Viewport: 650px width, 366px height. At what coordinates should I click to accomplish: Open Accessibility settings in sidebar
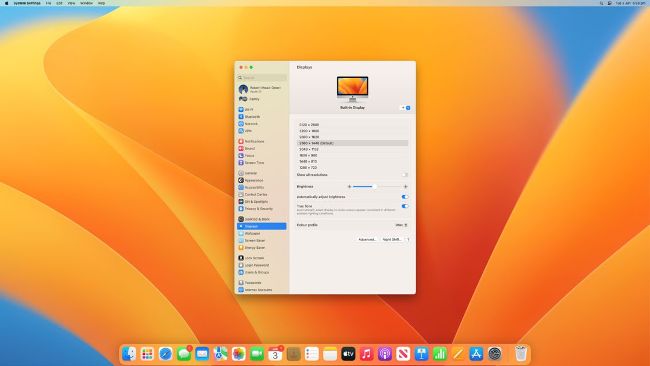262,187
